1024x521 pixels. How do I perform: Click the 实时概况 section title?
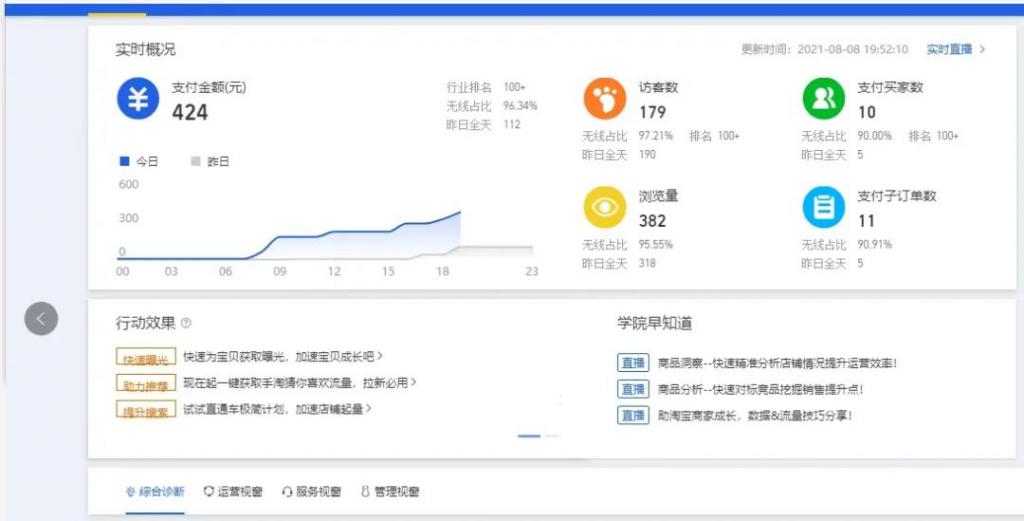(x=146, y=50)
